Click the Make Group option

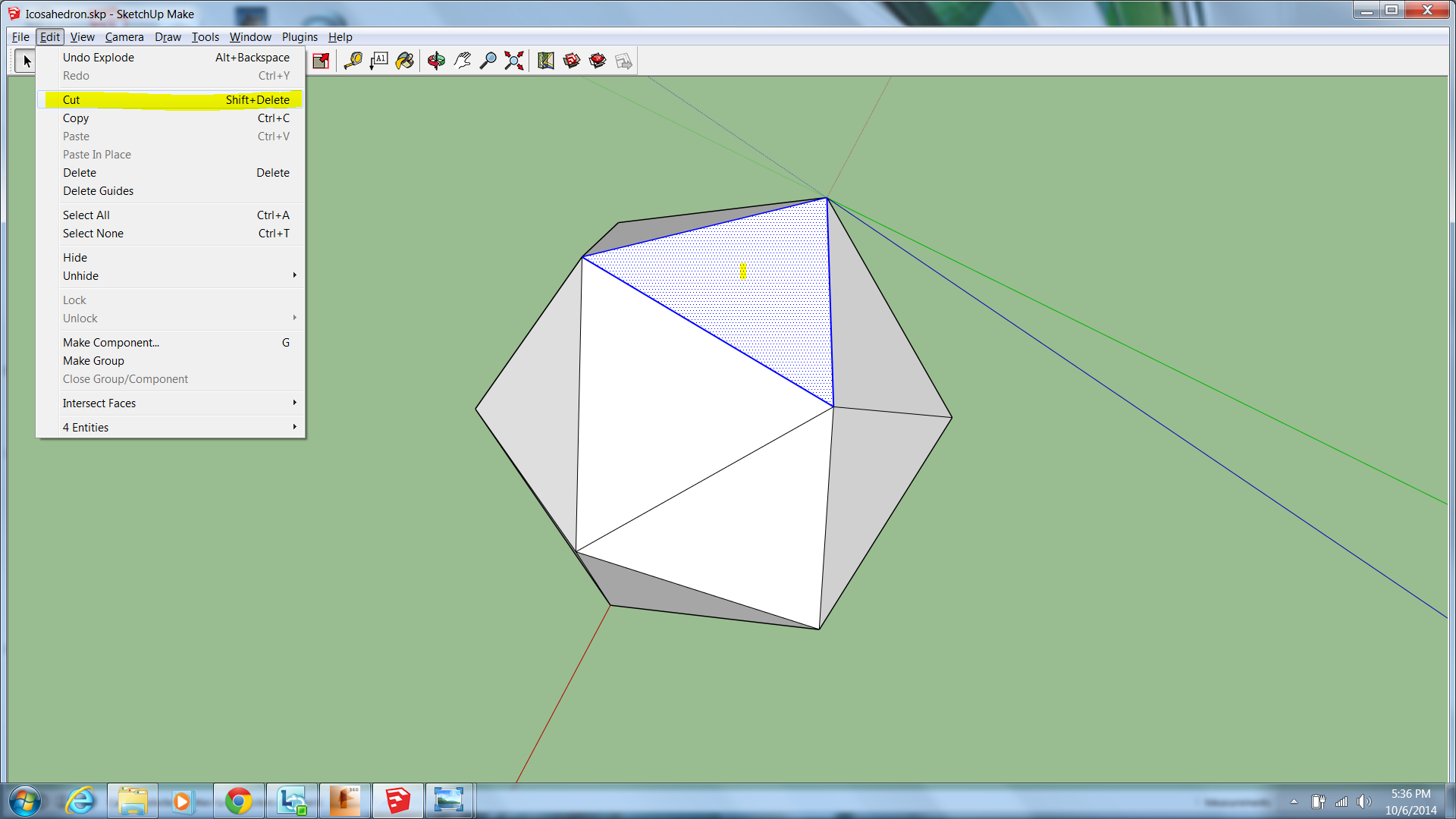(93, 361)
